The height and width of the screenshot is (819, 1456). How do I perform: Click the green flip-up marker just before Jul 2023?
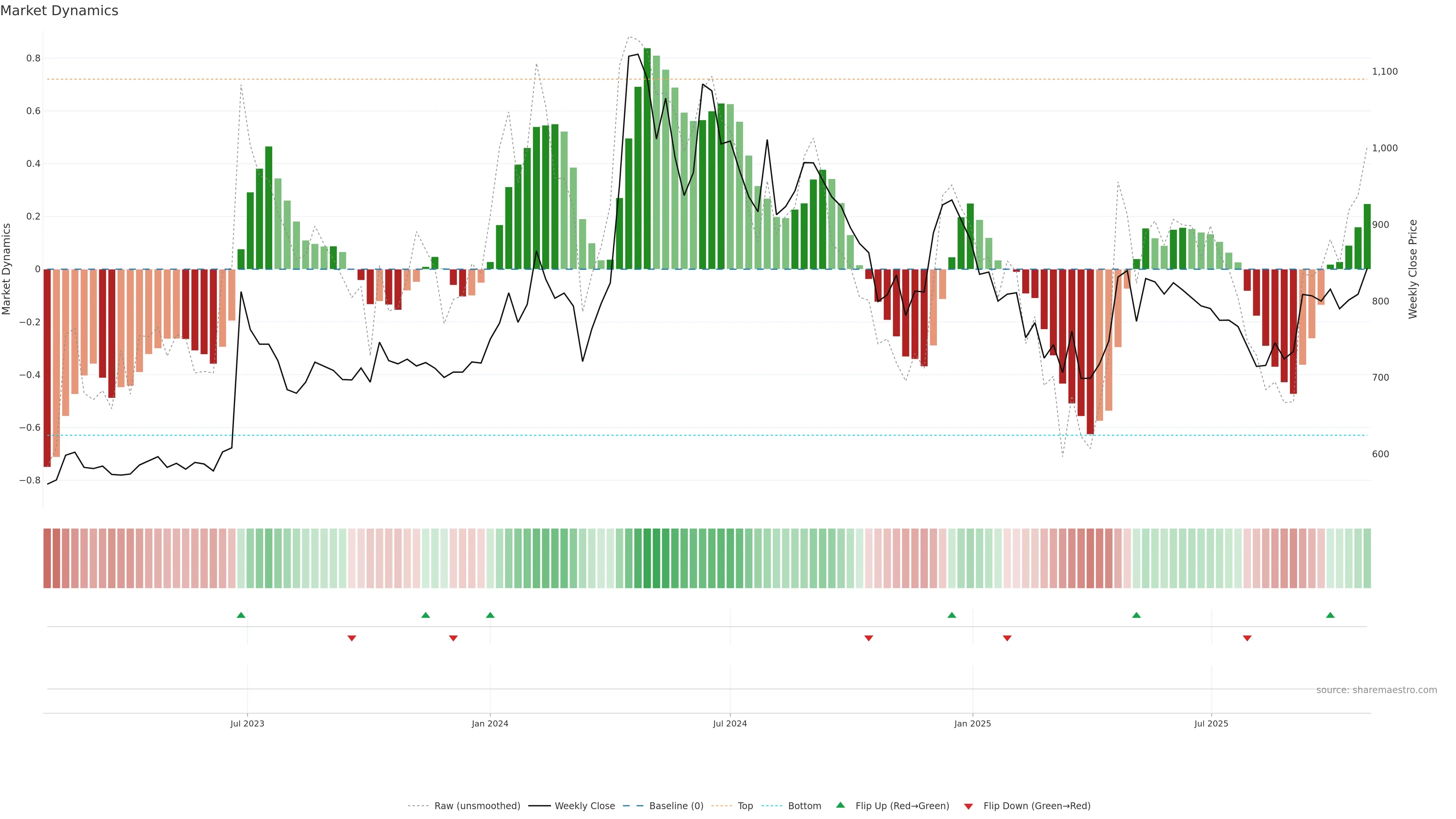pos(241,615)
